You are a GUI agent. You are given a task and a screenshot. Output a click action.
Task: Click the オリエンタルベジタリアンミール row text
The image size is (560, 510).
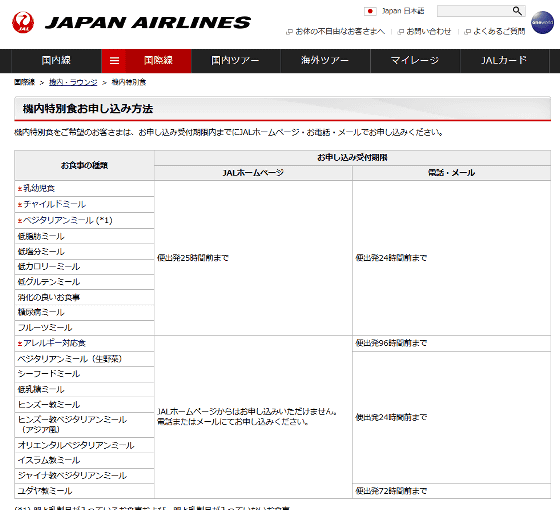(76, 446)
